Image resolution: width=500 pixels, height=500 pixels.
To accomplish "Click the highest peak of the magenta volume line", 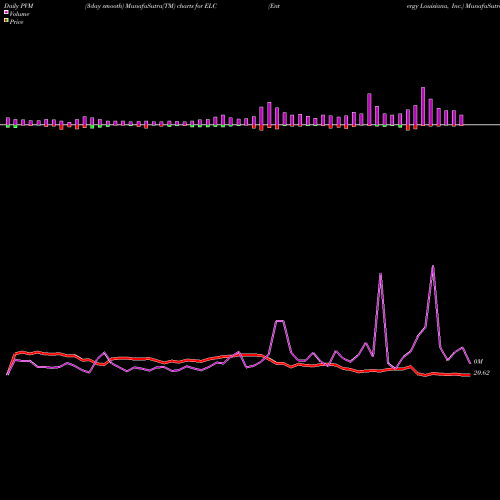I will click(433, 266).
